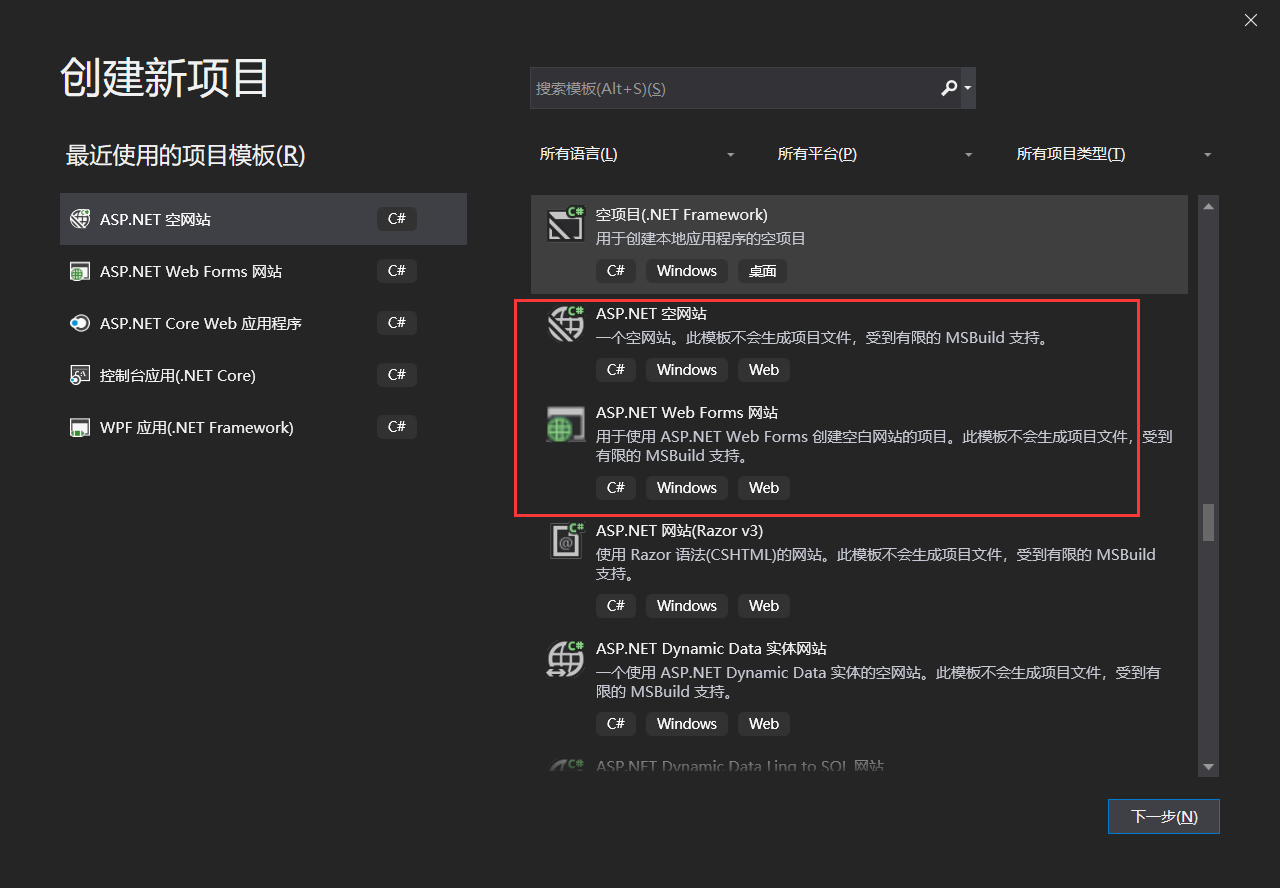Open the 所有语言 filter dropdown

click(x=637, y=154)
